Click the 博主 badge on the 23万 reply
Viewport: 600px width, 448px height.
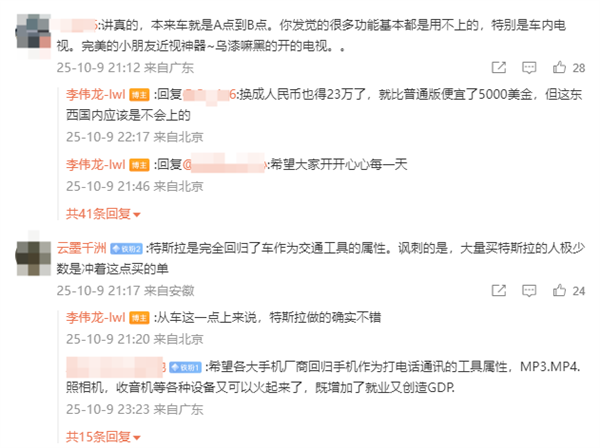pos(139,94)
